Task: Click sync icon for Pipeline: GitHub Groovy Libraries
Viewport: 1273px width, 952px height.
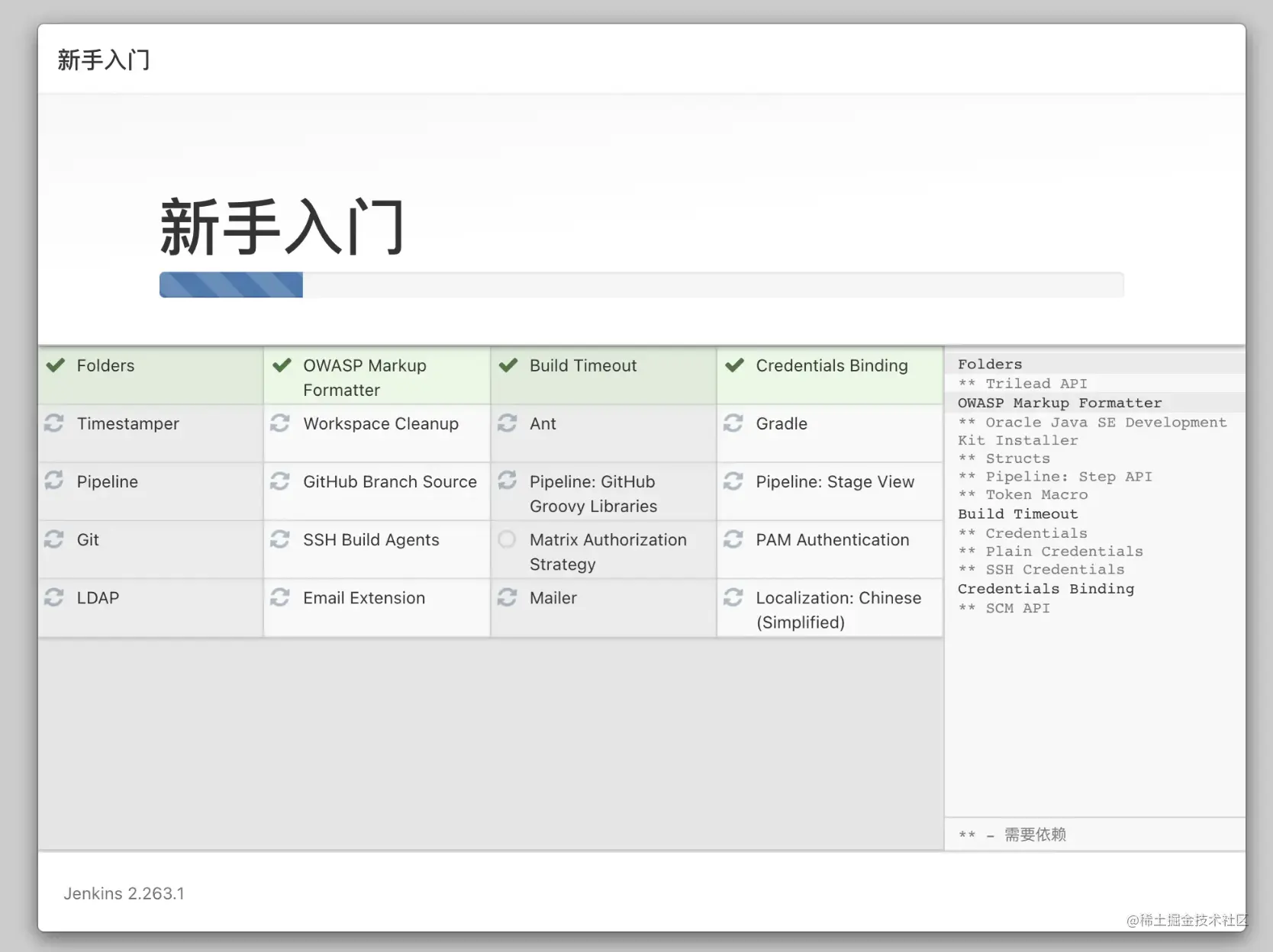Action: point(508,481)
